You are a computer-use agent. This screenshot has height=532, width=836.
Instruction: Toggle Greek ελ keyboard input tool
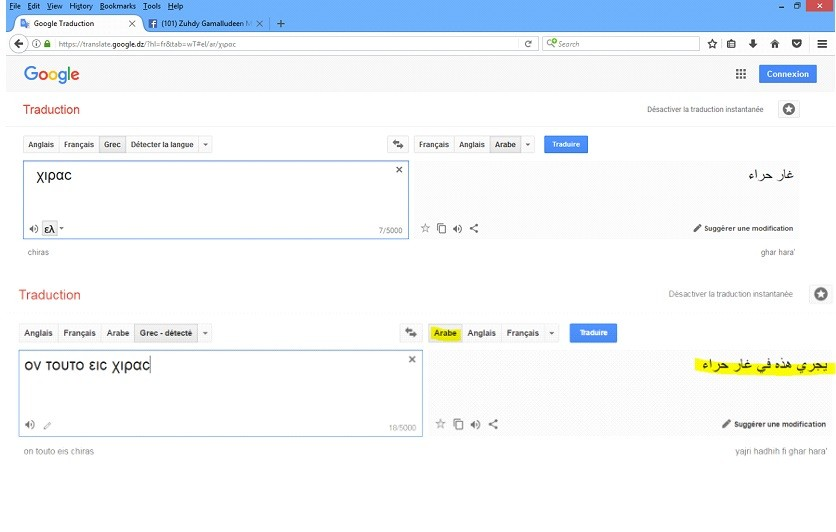click(x=49, y=229)
